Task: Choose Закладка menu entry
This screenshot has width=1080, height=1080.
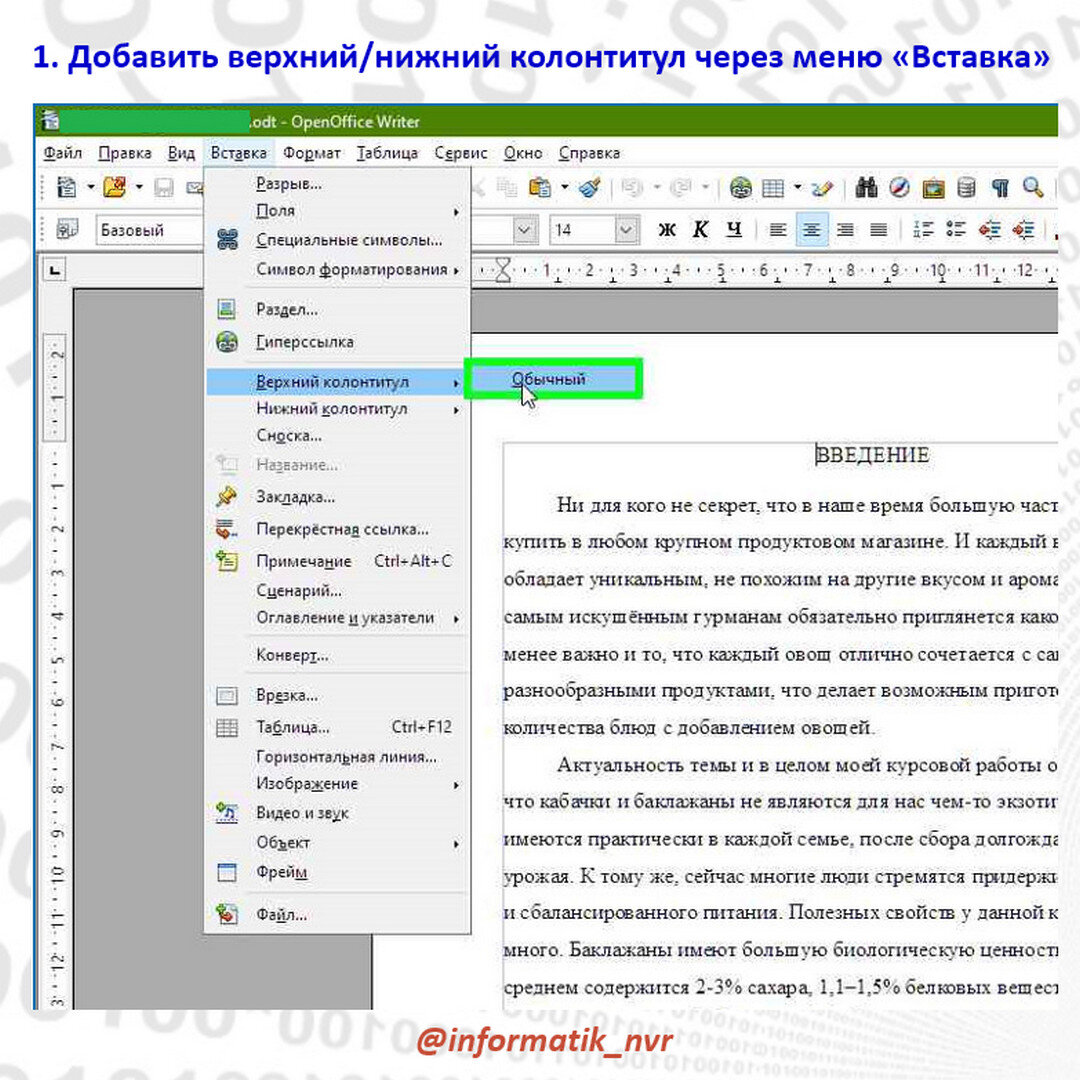Action: 338,497
